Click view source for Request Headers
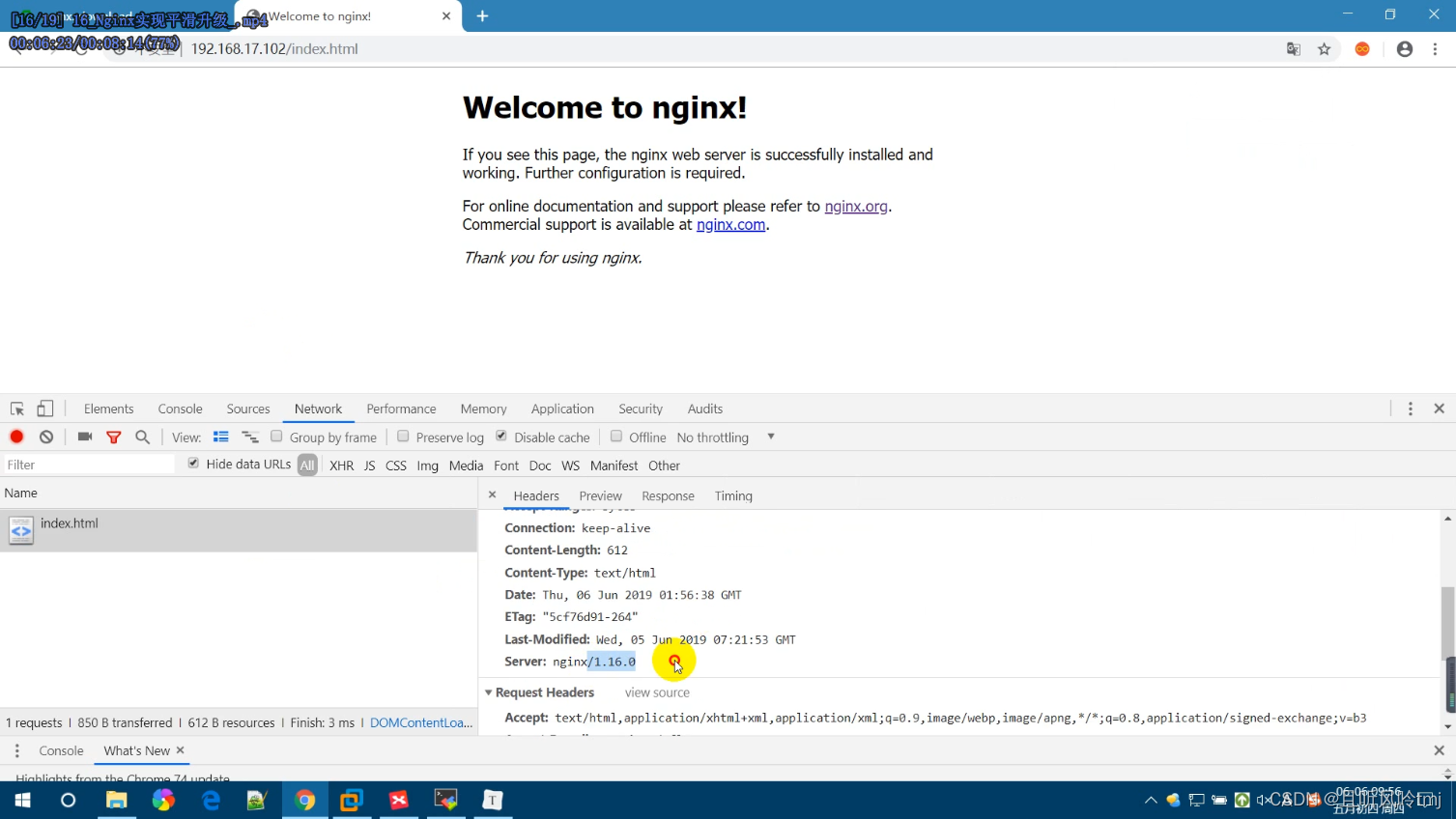 point(657,692)
